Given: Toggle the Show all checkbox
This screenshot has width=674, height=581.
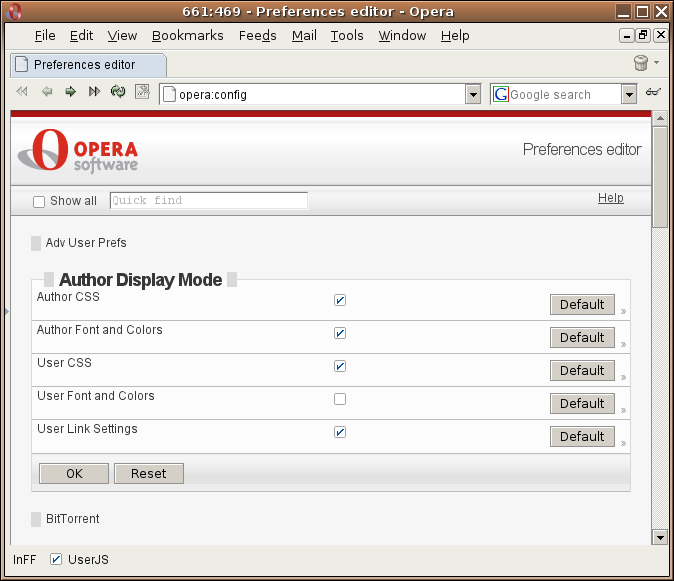Looking at the screenshot, I should pyautogui.click(x=39, y=202).
